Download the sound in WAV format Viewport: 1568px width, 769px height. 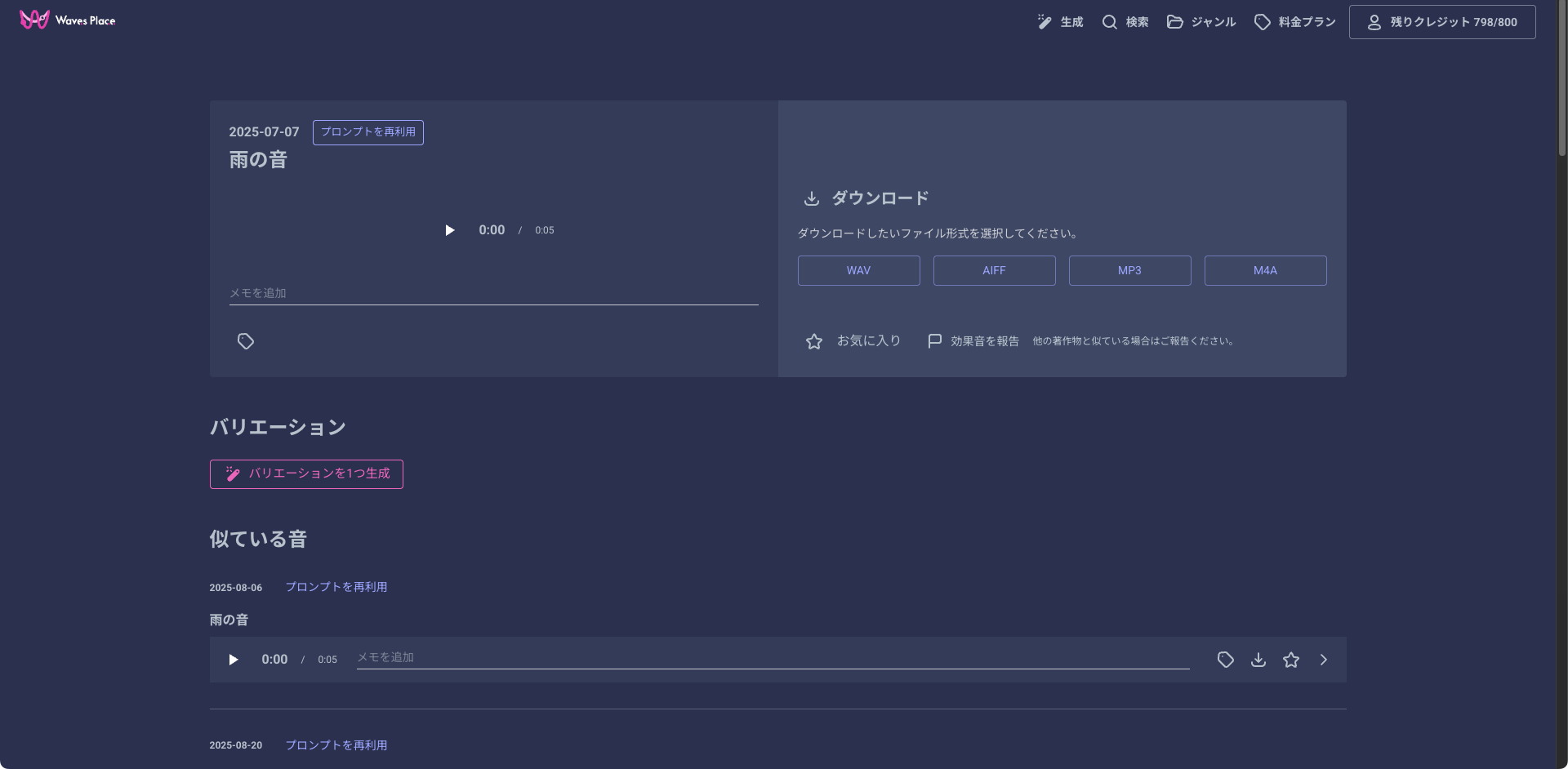pos(858,270)
